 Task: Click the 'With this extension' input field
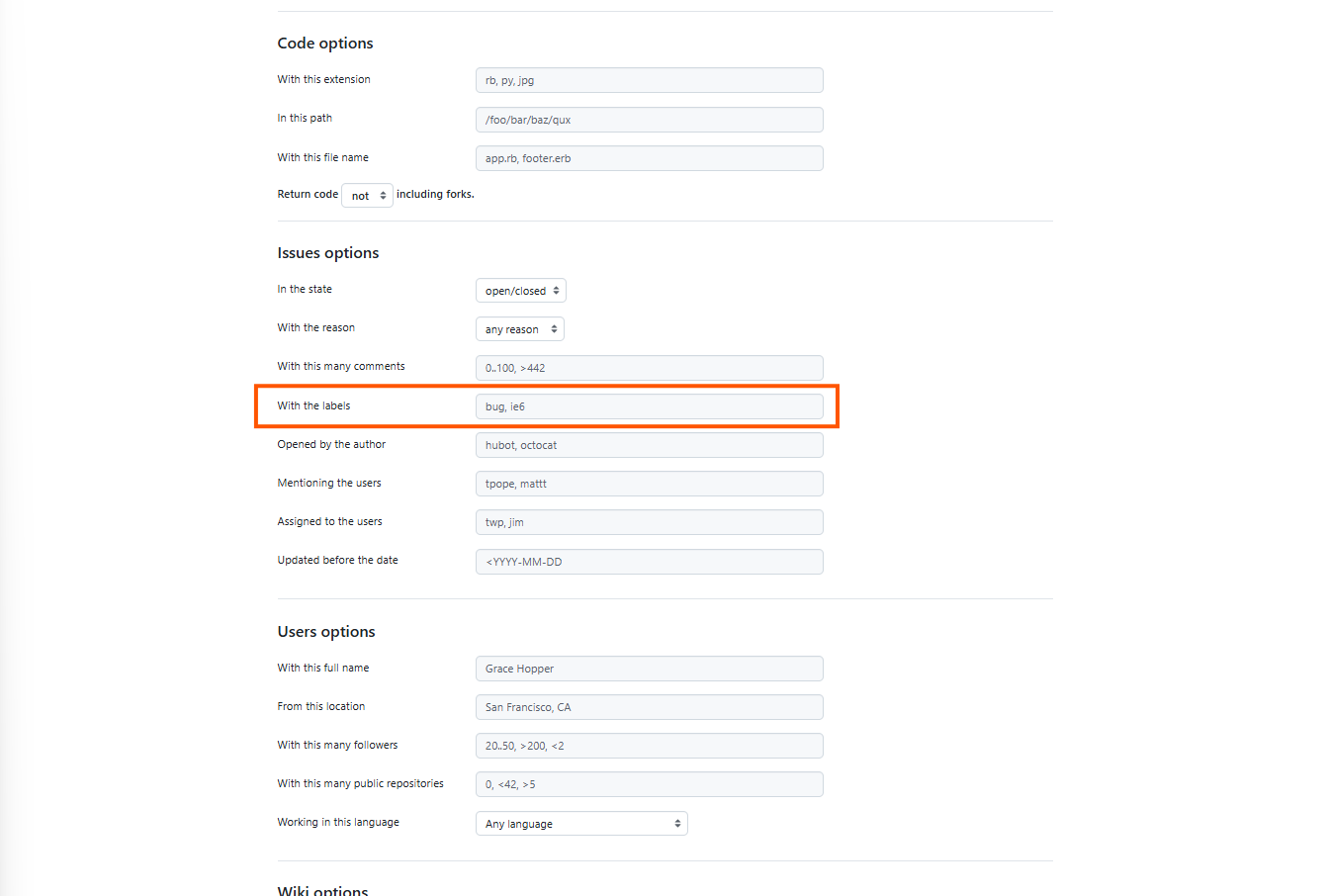[649, 80]
